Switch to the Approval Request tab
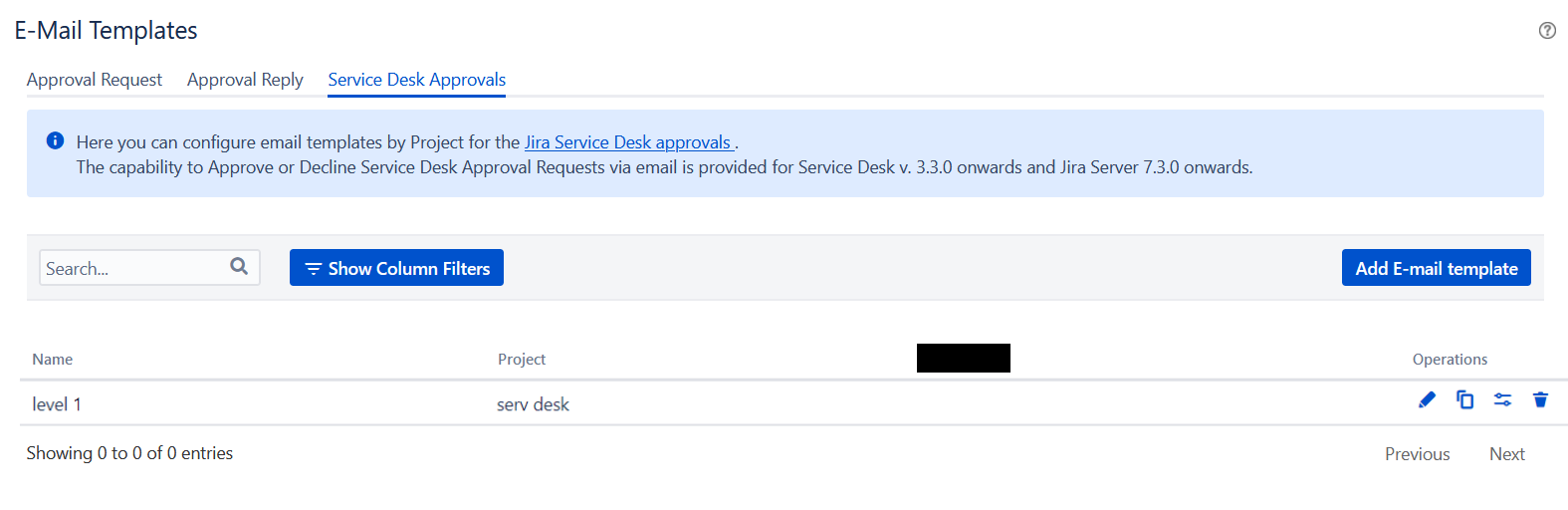This screenshot has height=510, width=1568. (95, 80)
